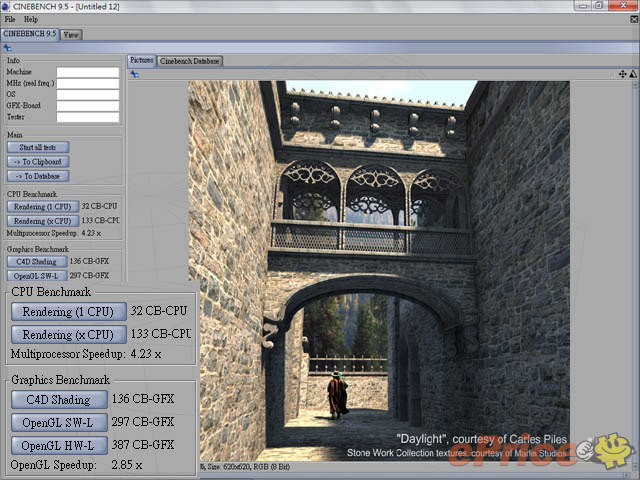The width and height of the screenshot is (640, 480).
Task: Minimize the CINEBENCH window
Action: [x=583, y=6]
